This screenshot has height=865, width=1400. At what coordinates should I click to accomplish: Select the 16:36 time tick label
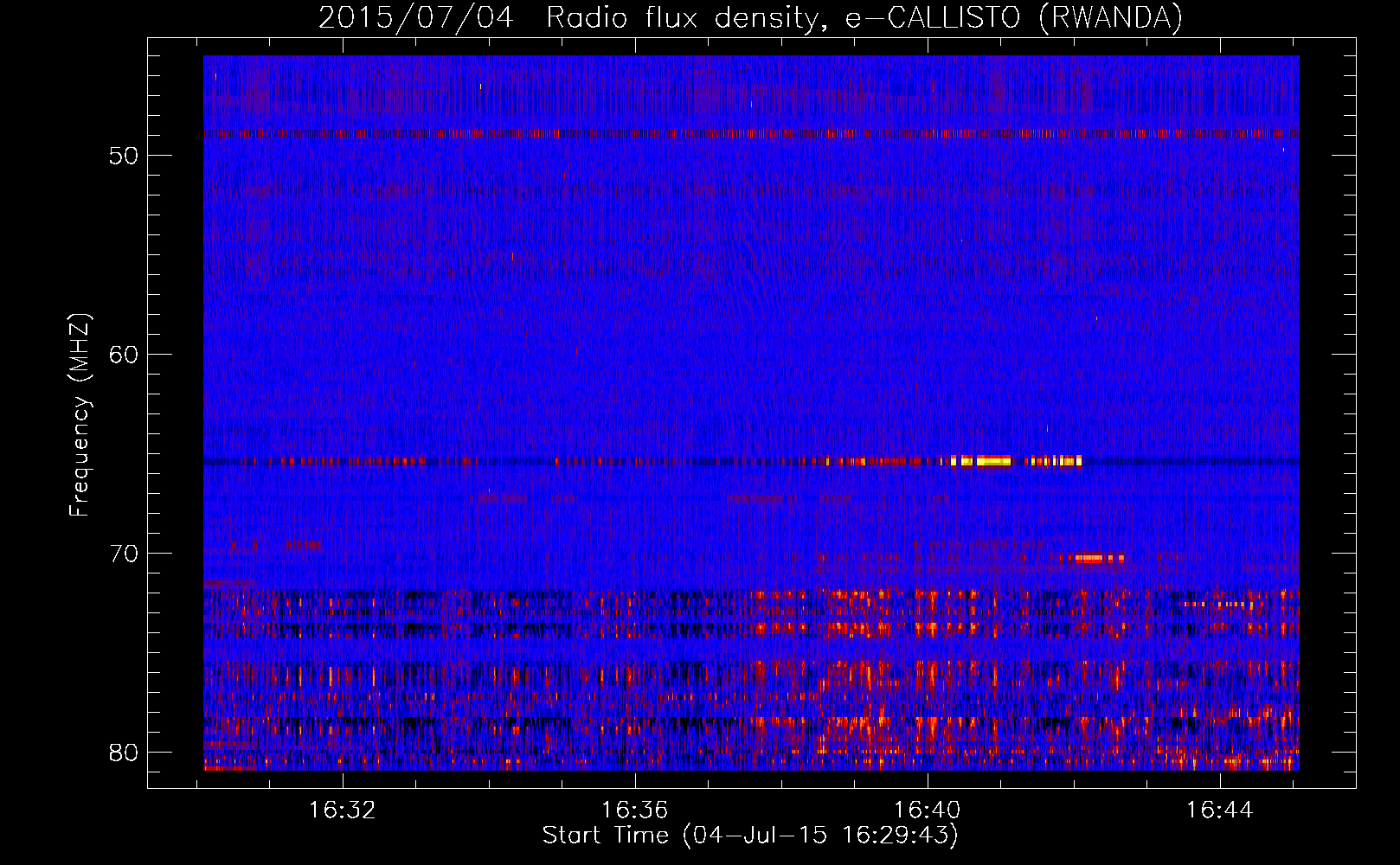coord(635,811)
